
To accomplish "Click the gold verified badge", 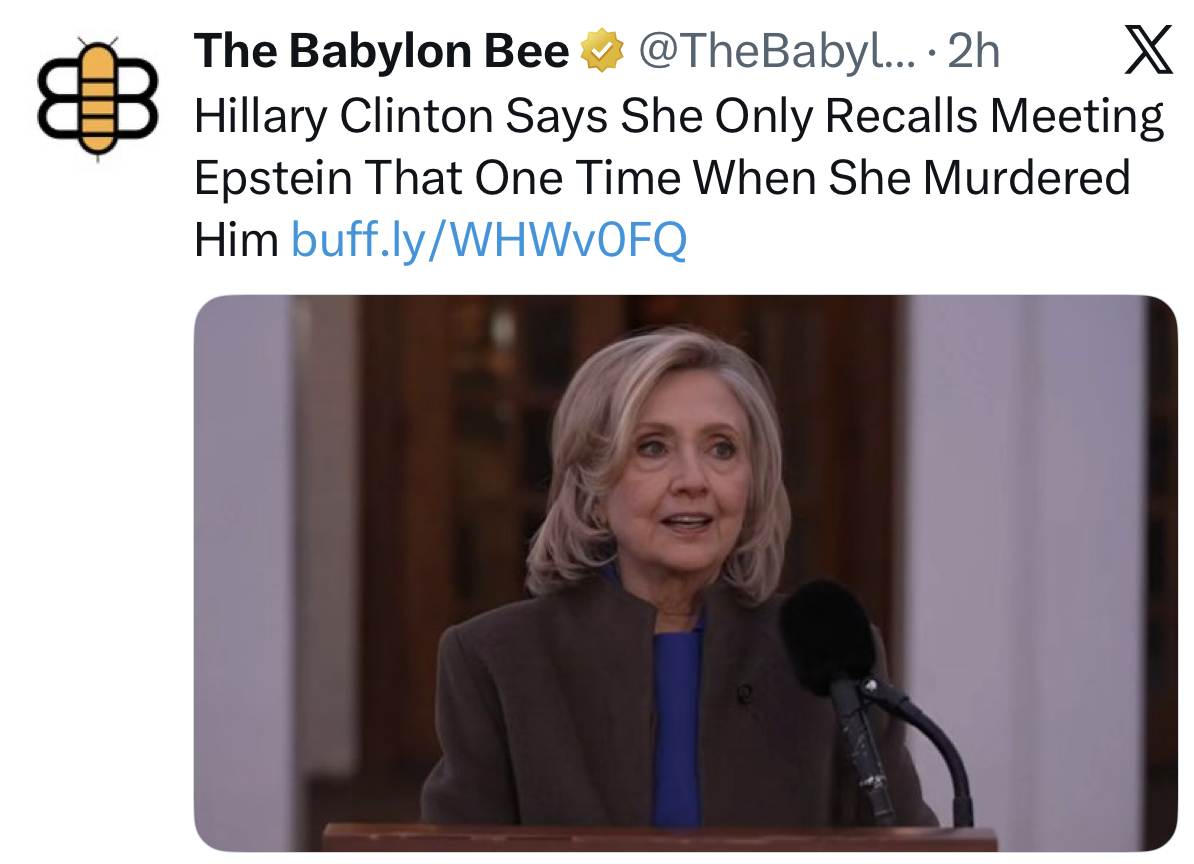I will tap(602, 52).
